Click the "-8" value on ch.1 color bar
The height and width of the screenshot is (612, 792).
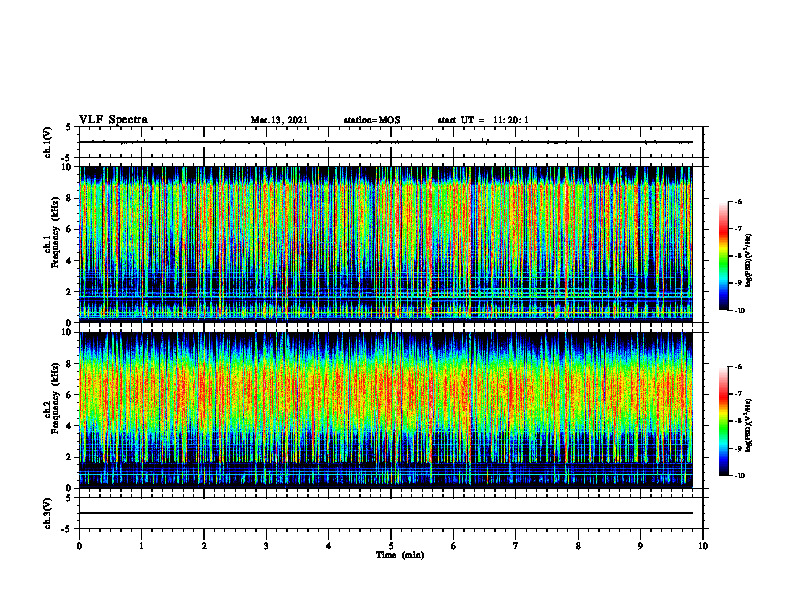[737, 256]
